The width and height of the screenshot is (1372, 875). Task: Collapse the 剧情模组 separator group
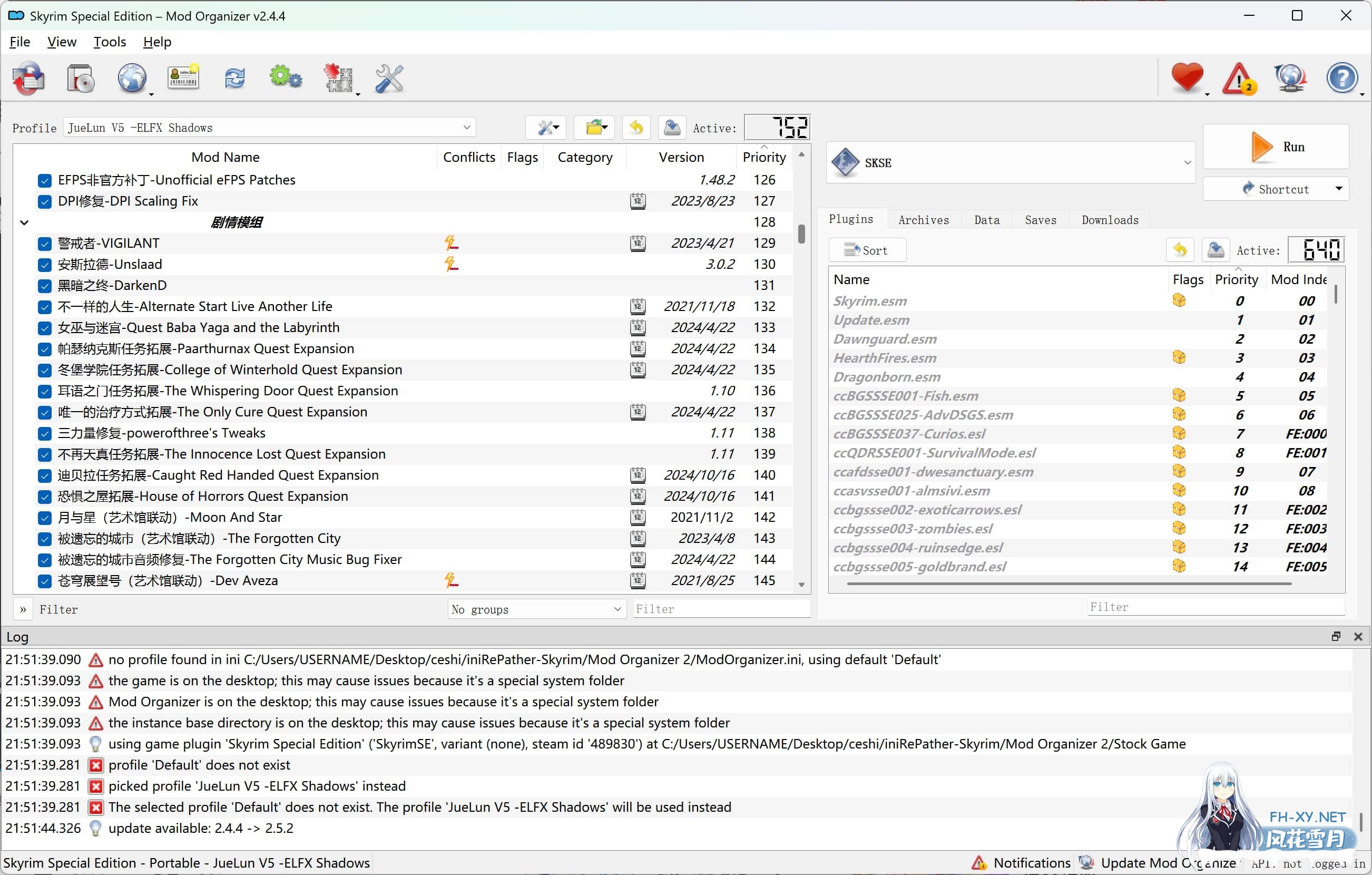tap(24, 222)
